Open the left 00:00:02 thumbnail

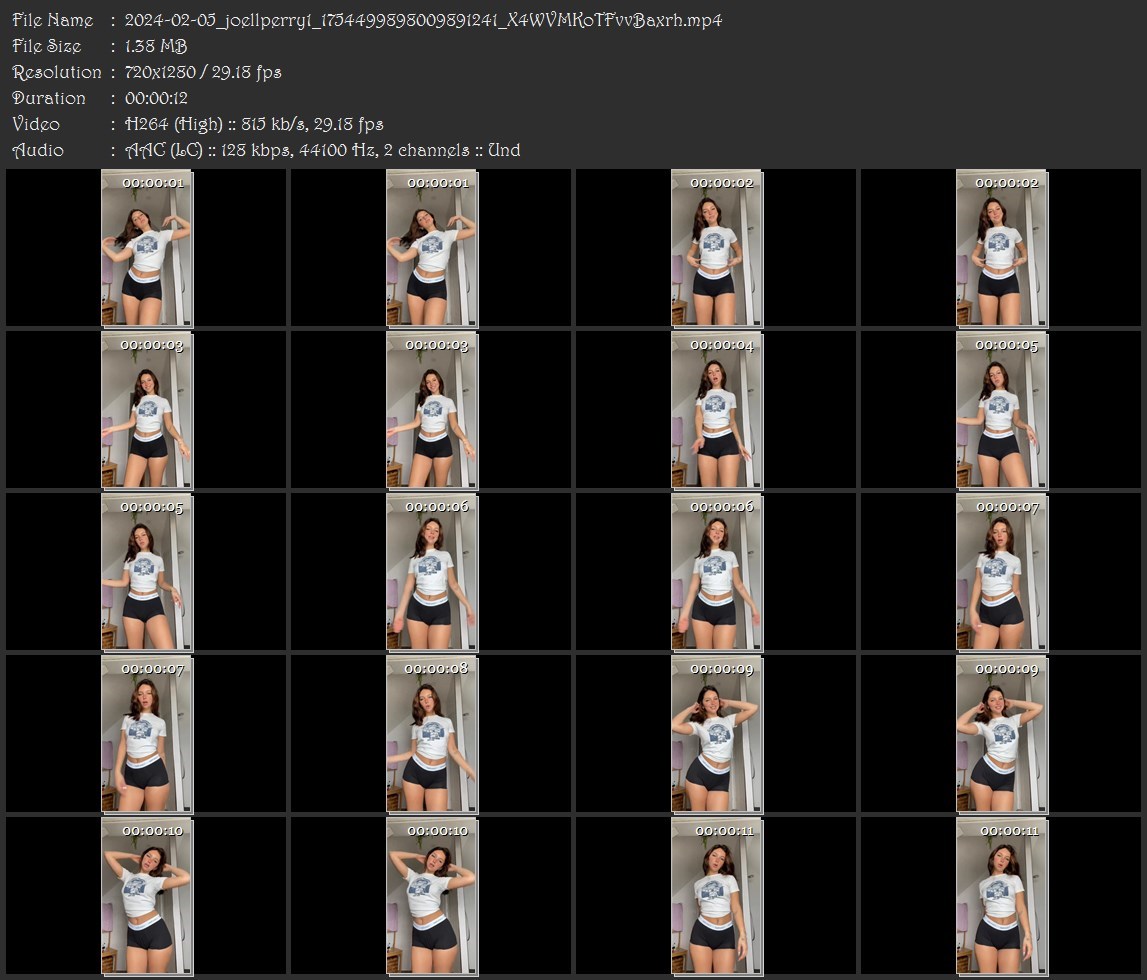[x=717, y=248]
